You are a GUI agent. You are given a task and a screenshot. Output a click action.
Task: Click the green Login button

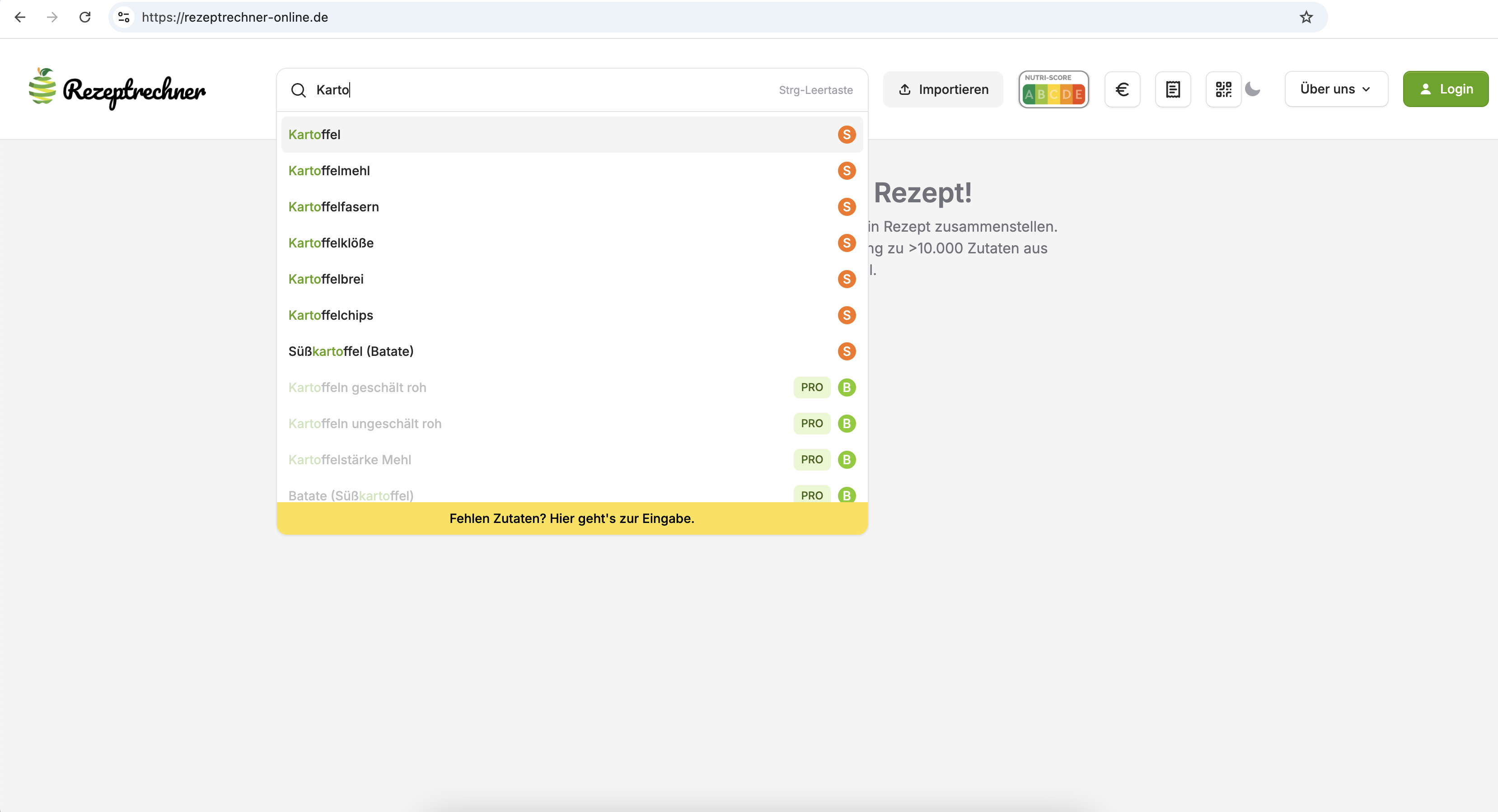coord(1445,89)
